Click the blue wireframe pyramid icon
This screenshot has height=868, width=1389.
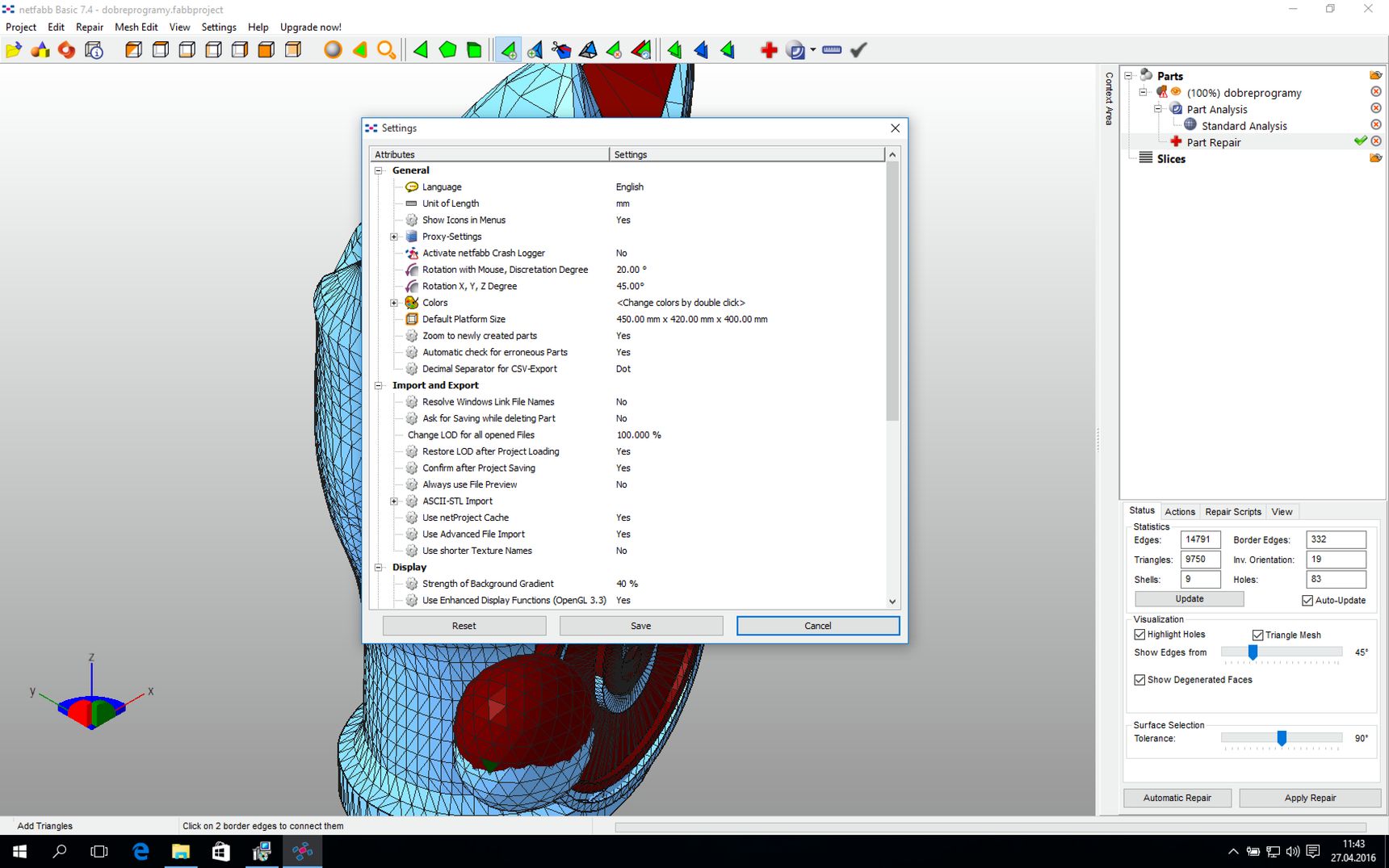click(588, 50)
